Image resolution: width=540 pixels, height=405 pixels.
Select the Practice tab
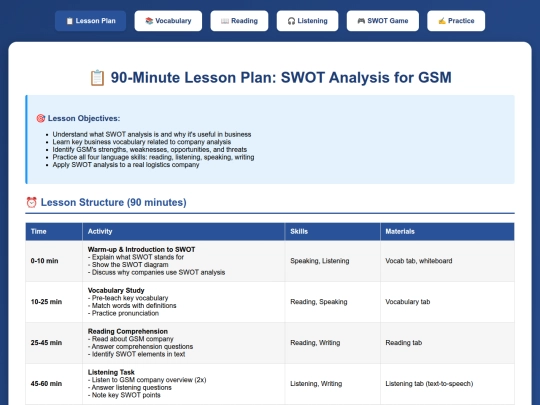tap(456, 21)
